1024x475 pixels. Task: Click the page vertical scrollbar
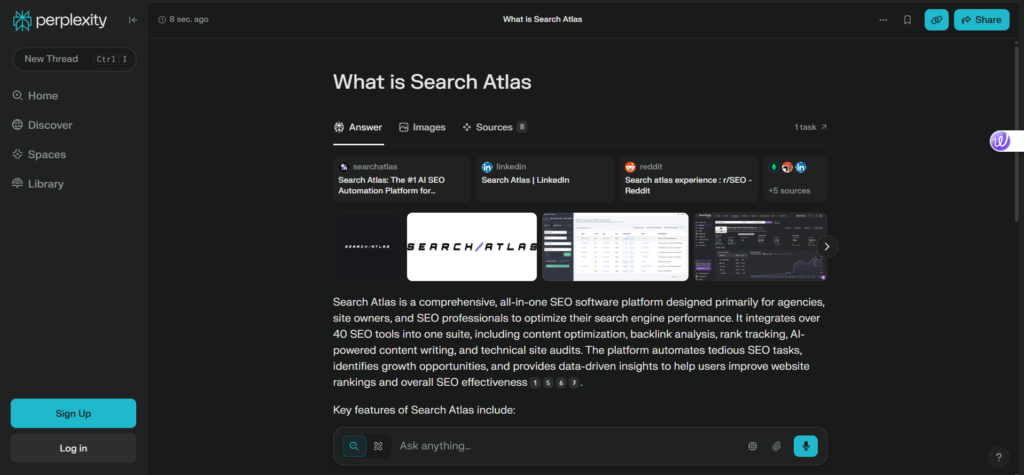[1016, 134]
